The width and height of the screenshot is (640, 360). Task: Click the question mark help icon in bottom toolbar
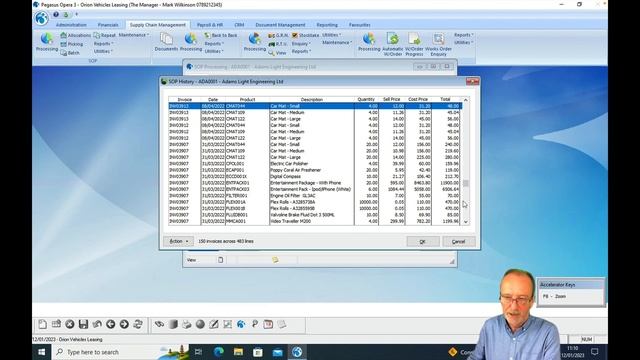(x=255, y=324)
